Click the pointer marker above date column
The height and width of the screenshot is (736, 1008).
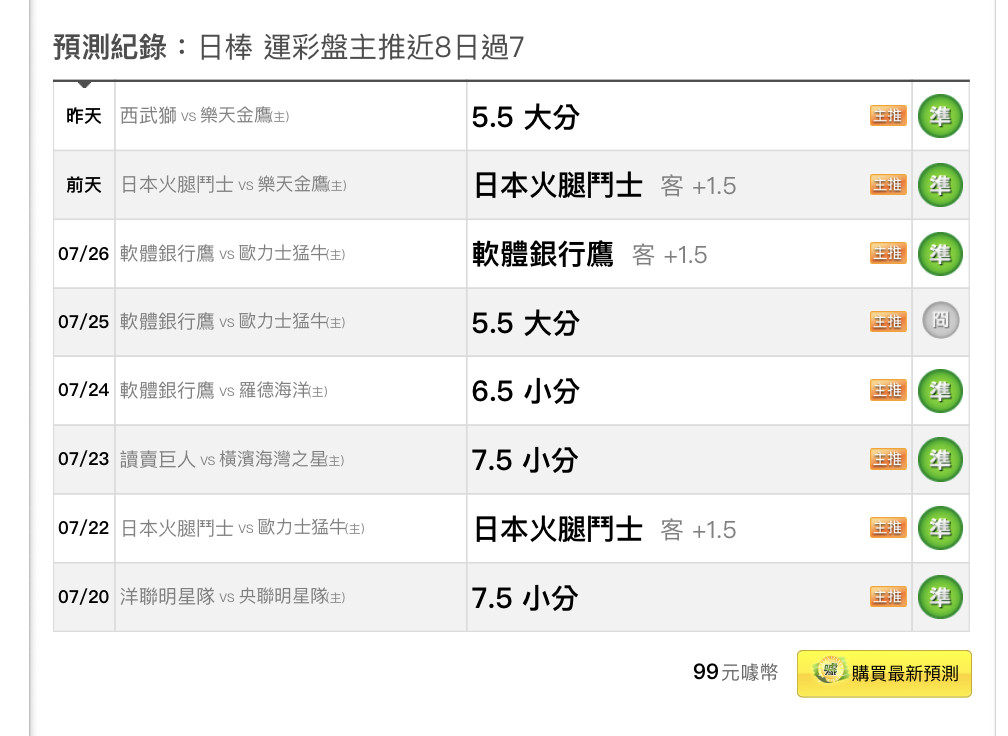84,84
